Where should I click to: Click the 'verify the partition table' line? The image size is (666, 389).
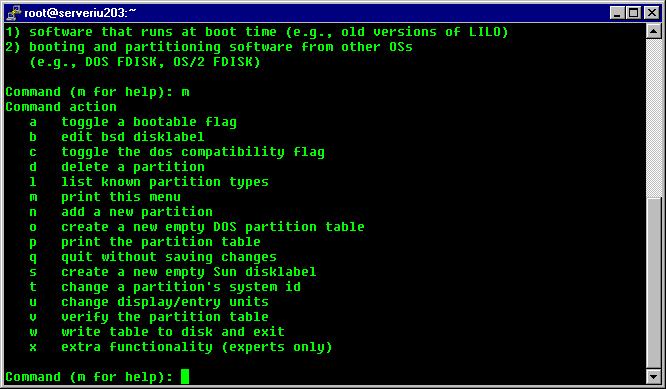click(149, 317)
